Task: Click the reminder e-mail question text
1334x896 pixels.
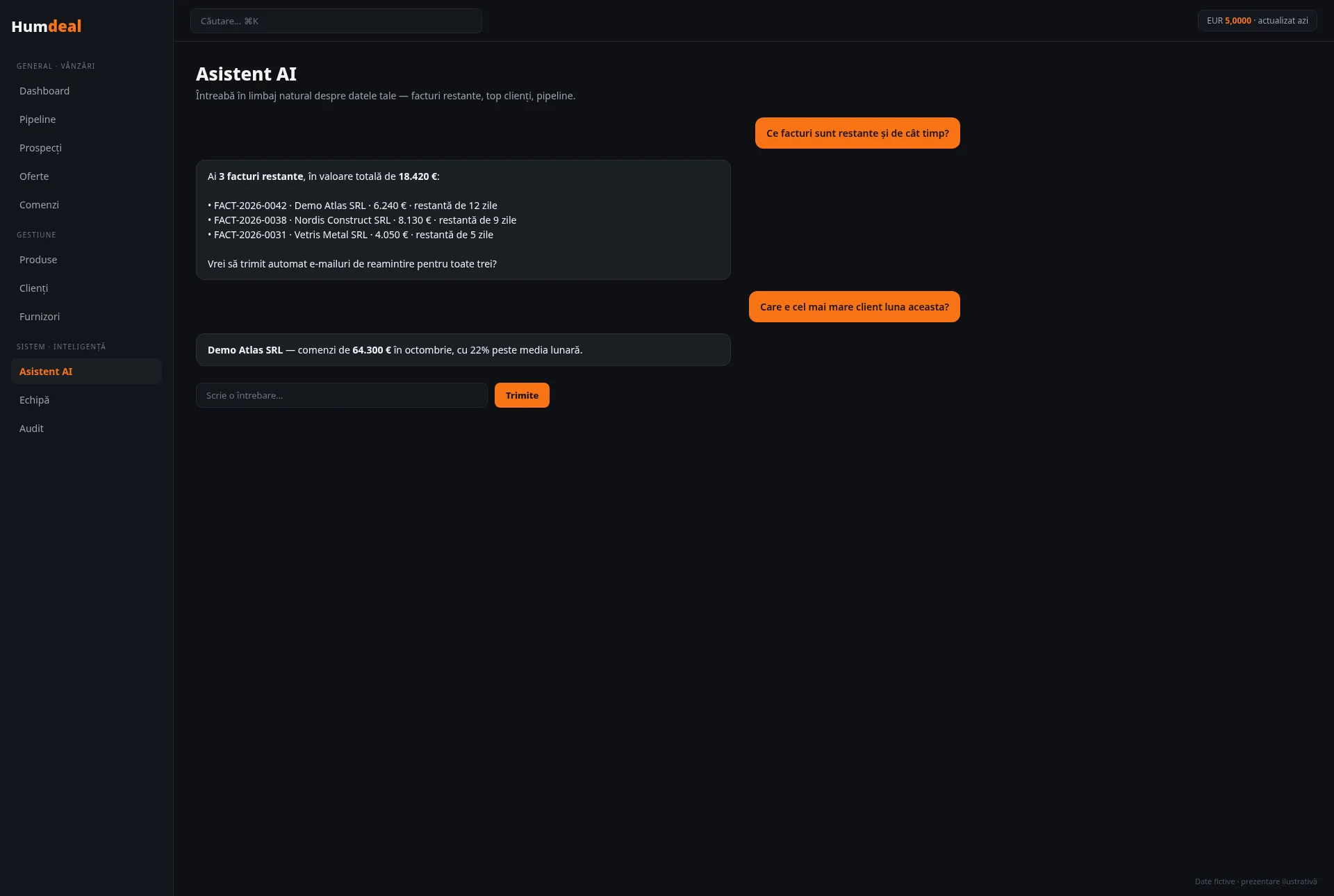Action: 352,264
